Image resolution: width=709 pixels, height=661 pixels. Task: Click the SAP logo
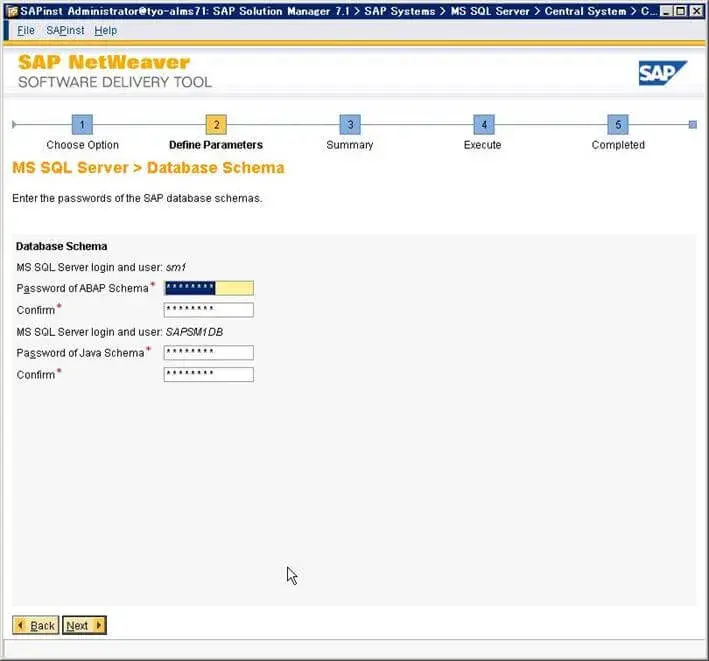click(x=662, y=73)
